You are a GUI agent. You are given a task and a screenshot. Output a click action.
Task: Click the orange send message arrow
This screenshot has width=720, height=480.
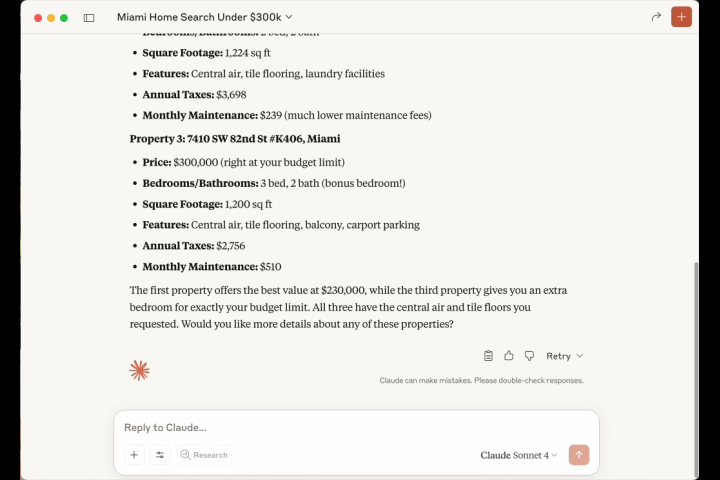click(578, 455)
